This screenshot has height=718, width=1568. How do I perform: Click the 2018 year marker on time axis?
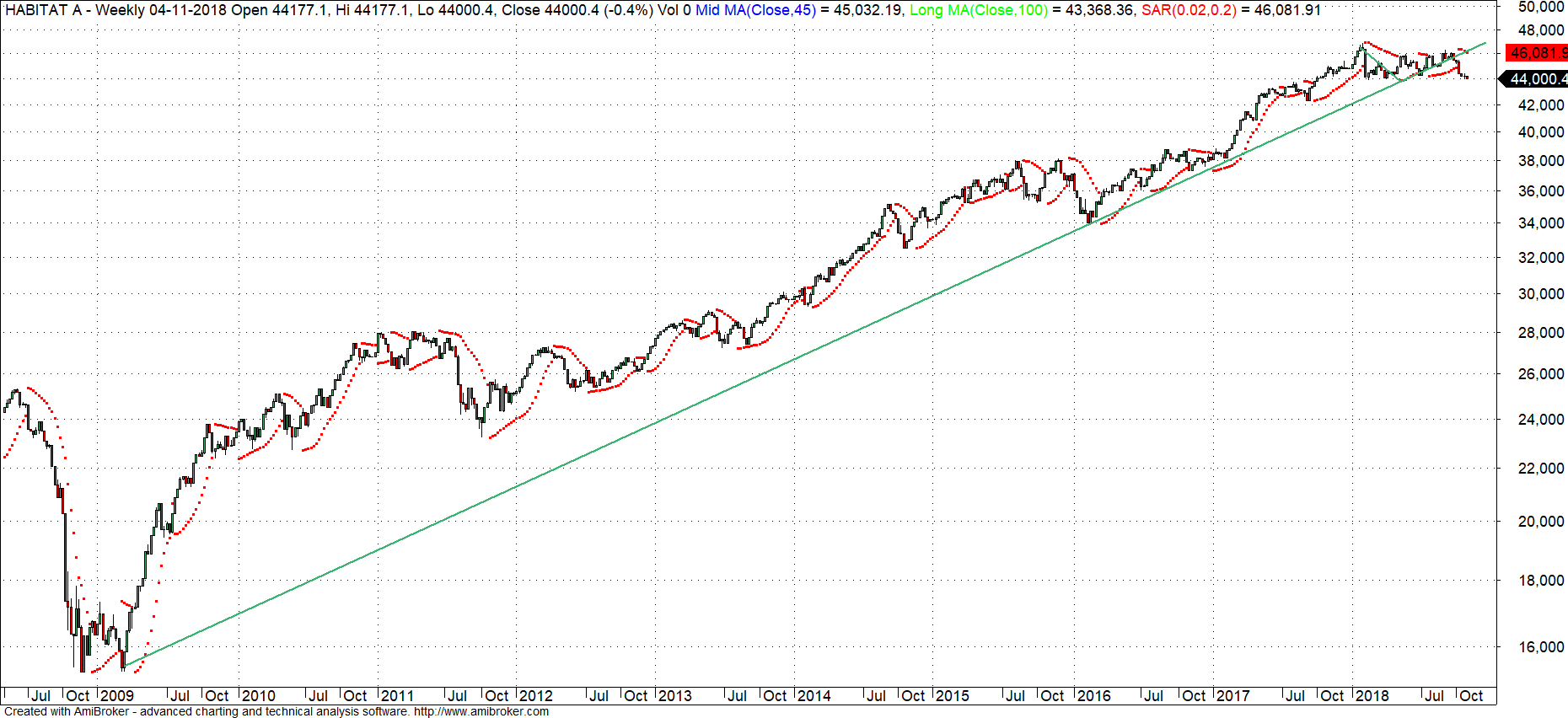coord(1372,696)
